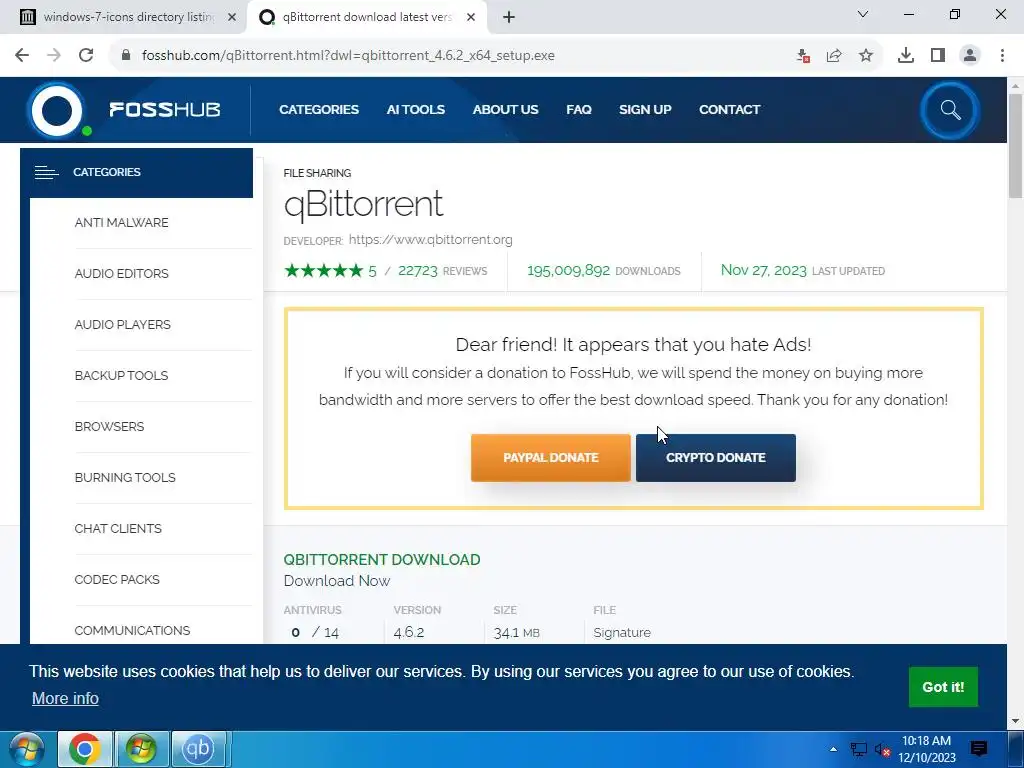Click the page vertical scrollbar thumb
Viewport: 1024px width, 768px height.
coord(1016,145)
